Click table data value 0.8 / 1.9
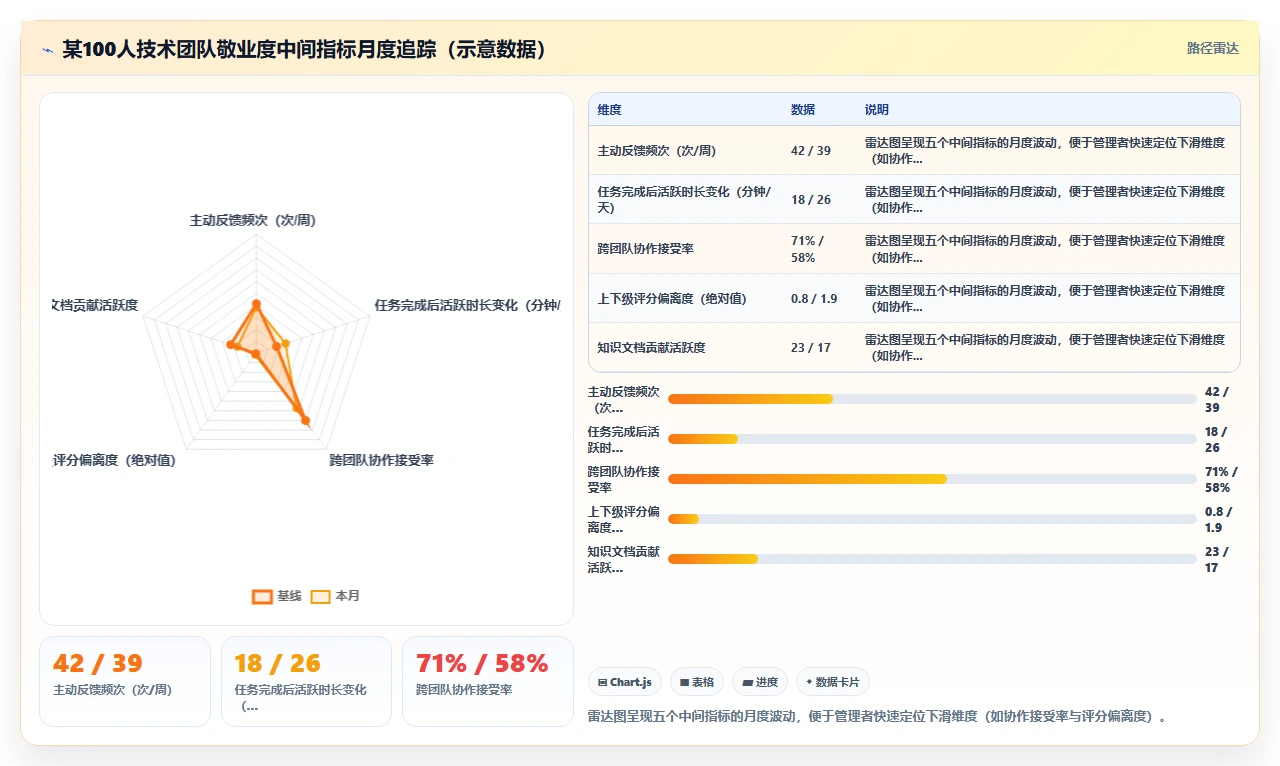This screenshot has height=766, width=1280. [814, 298]
